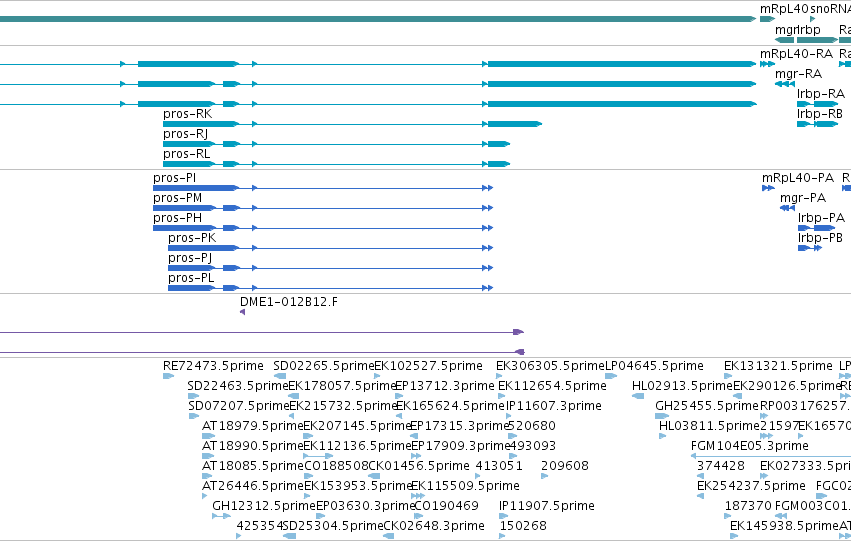The height and width of the screenshot is (541, 851).
Task: Open the EK306305.5prime EST label
Action: point(550,366)
